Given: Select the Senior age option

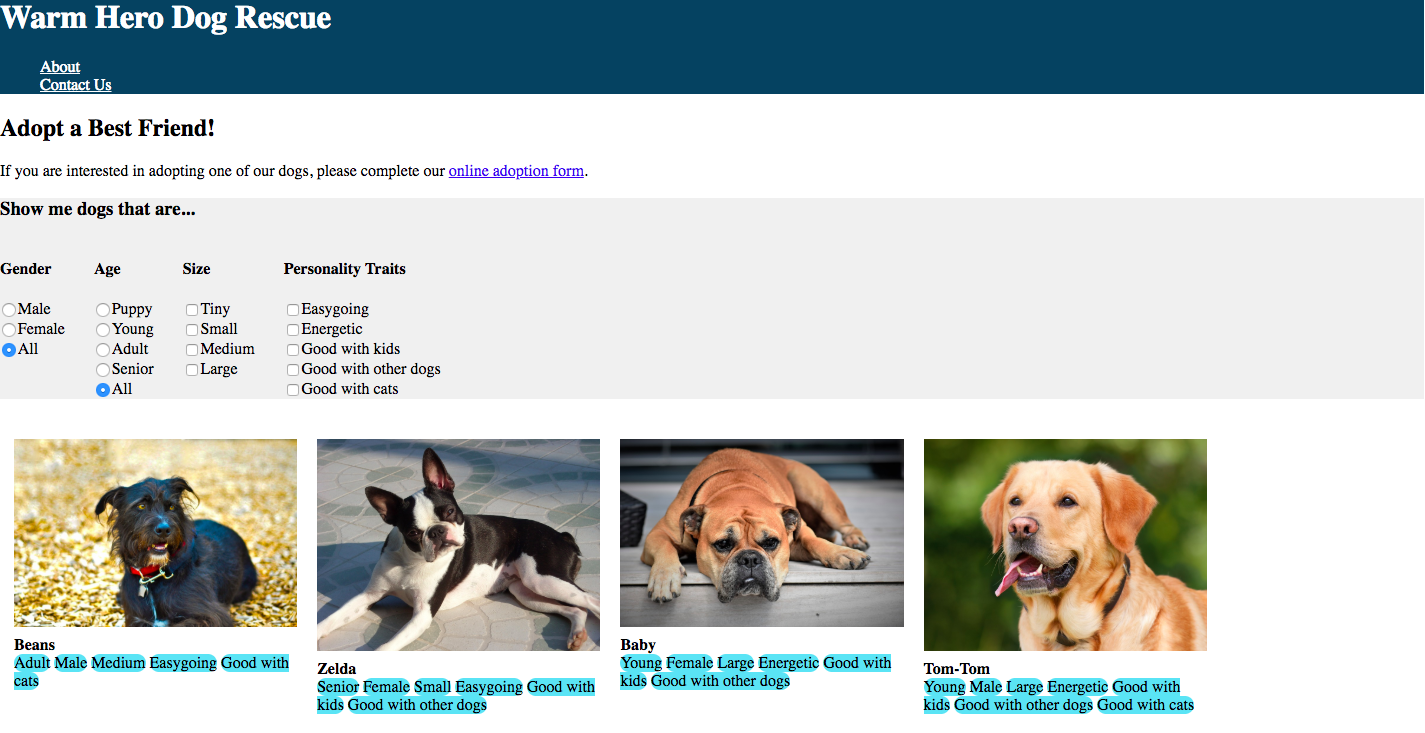Looking at the screenshot, I should point(103,370).
